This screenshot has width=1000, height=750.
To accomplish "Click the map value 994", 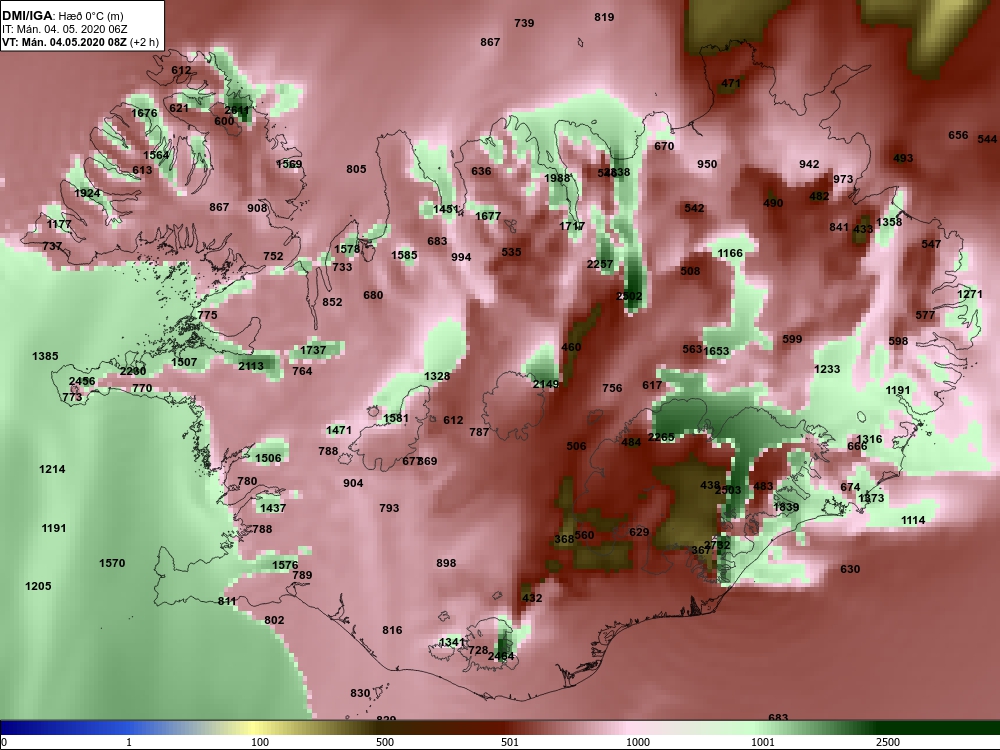I will click(461, 257).
